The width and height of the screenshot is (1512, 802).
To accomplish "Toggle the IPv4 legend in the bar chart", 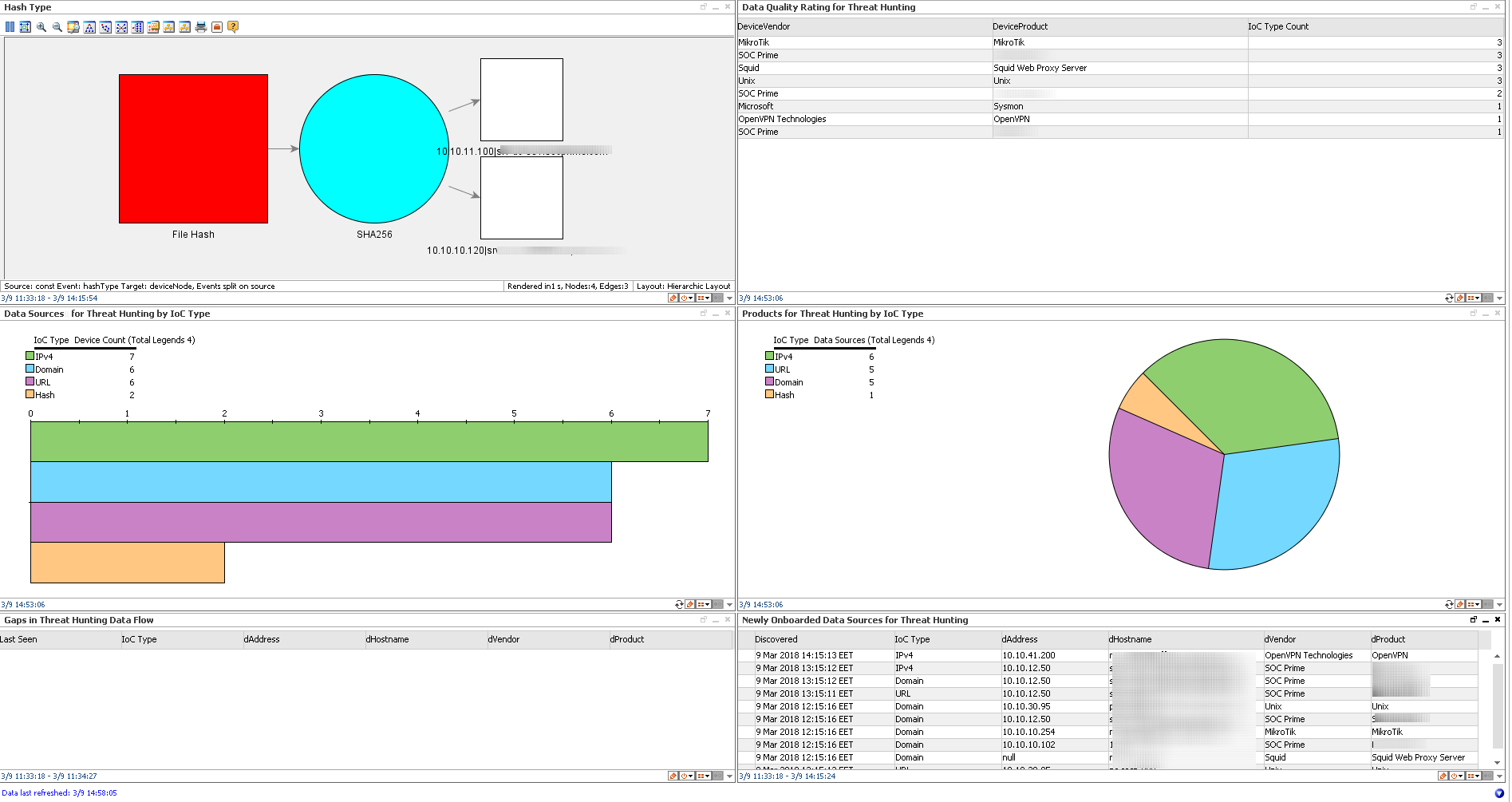I will pyautogui.click(x=30, y=357).
